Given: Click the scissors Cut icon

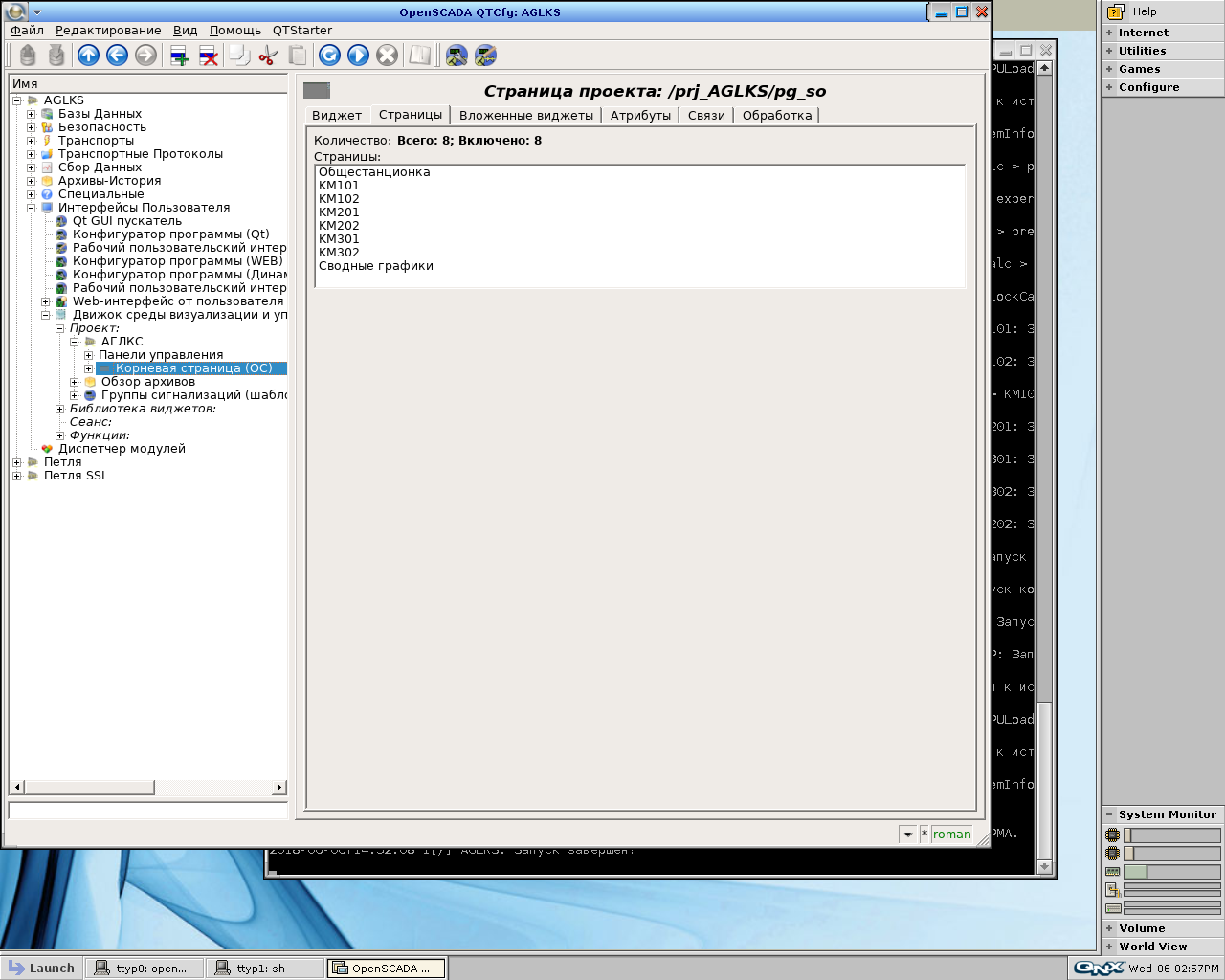Looking at the screenshot, I should [268, 56].
